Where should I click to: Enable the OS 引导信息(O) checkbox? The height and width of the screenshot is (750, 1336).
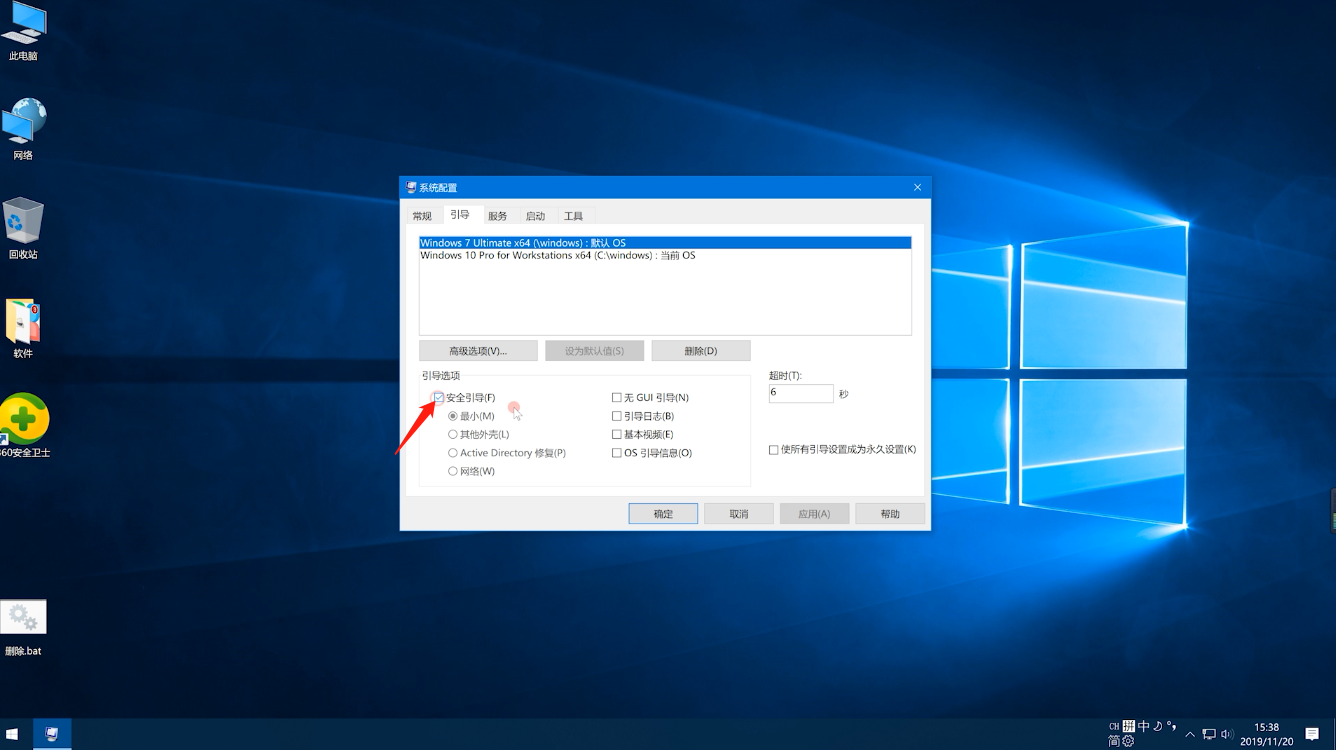point(617,453)
